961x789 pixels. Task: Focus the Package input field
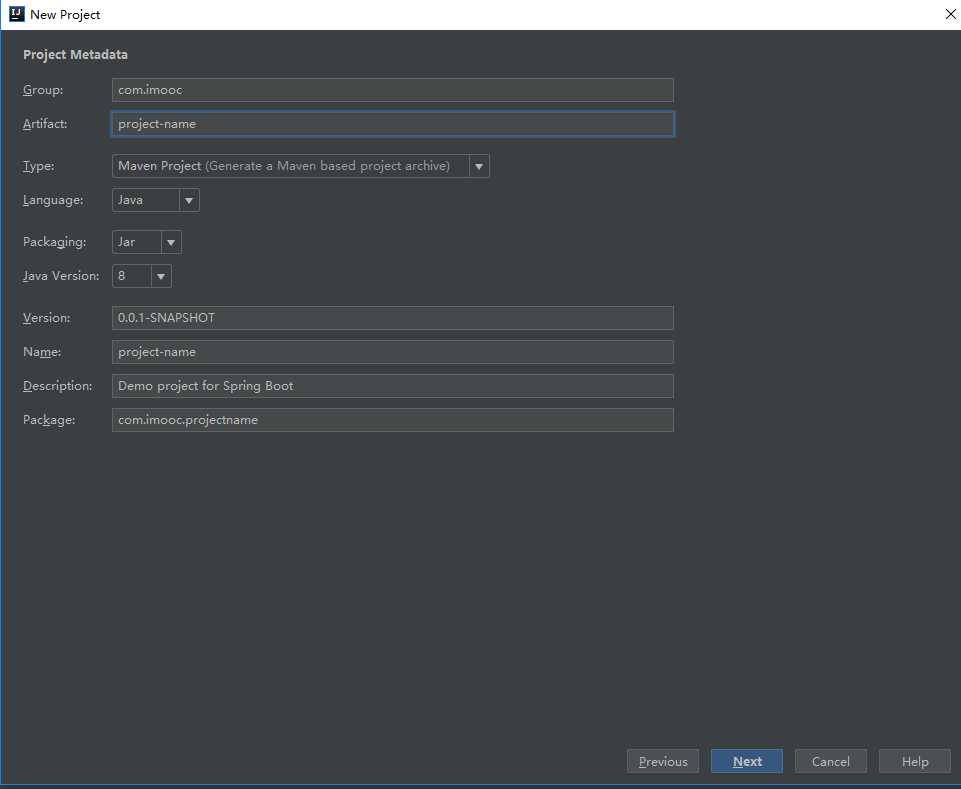pyautogui.click(x=392, y=420)
